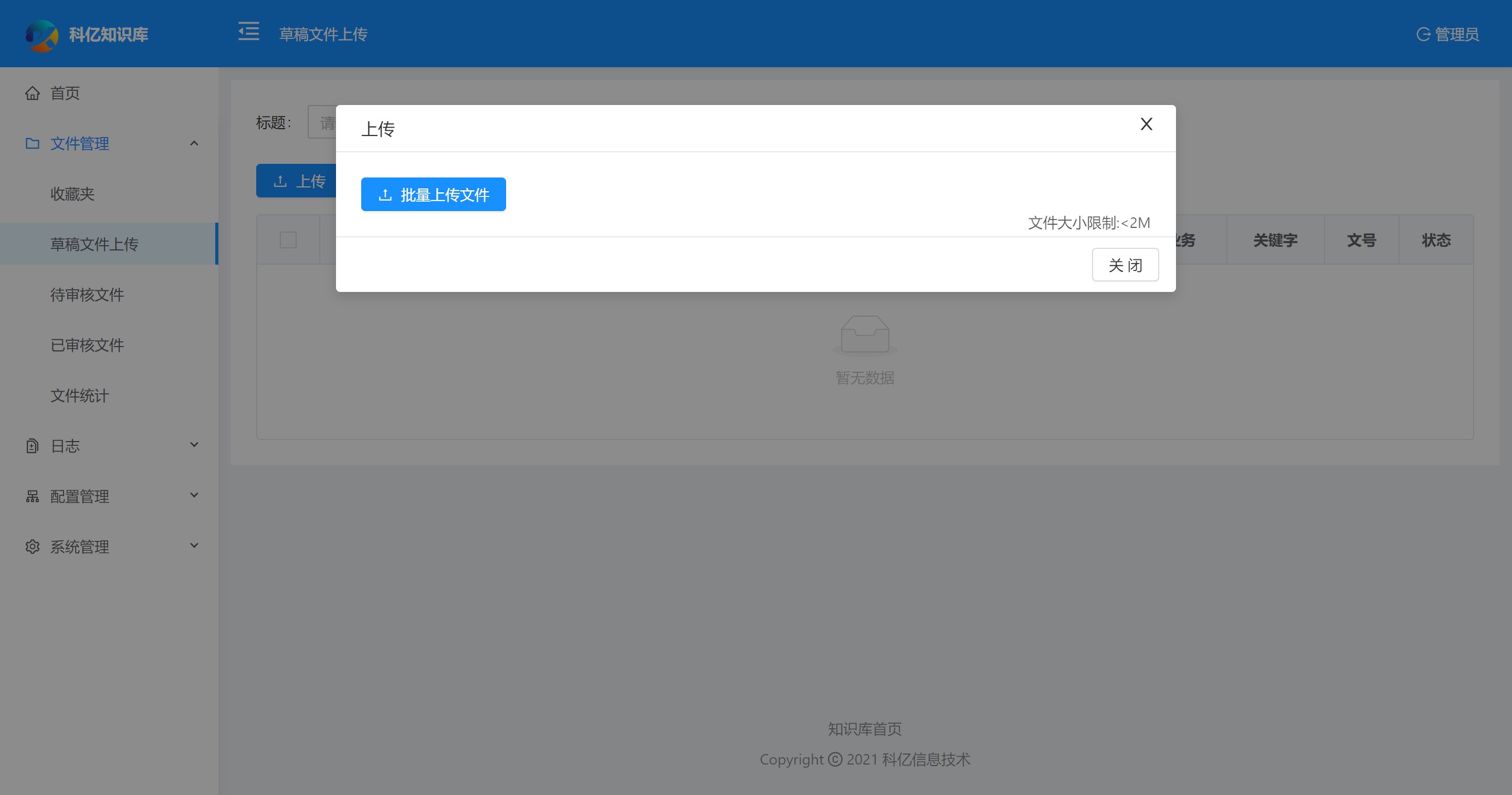The image size is (1512, 795).
Task: Expand the 配置管理 menu chevron
Action: pyautogui.click(x=194, y=496)
